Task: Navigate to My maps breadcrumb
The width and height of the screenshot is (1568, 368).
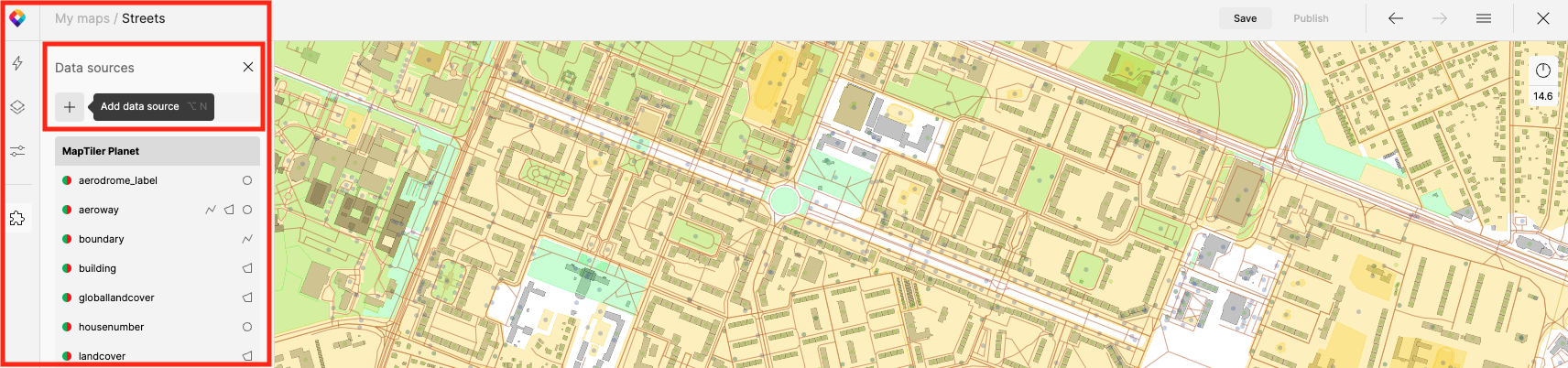Action: (82, 18)
